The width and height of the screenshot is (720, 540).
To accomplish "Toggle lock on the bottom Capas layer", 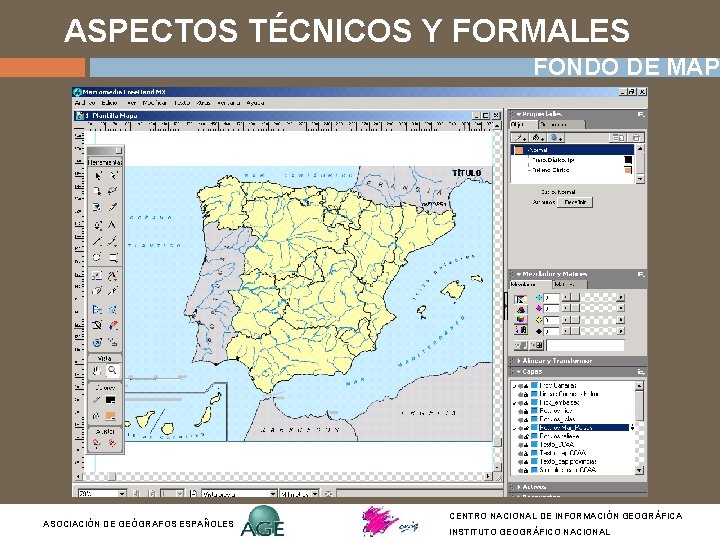I will pyautogui.click(x=526, y=470).
